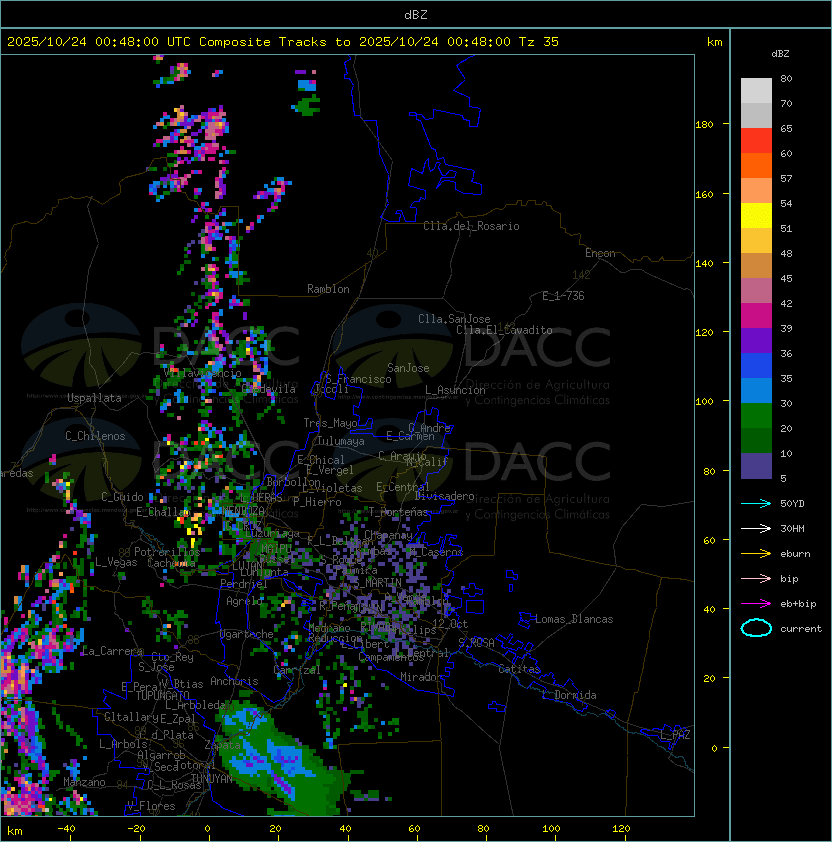The width and height of the screenshot is (832, 842).
Task: Click the '-40' km horizontal axis tick label
Action: click(x=66, y=829)
